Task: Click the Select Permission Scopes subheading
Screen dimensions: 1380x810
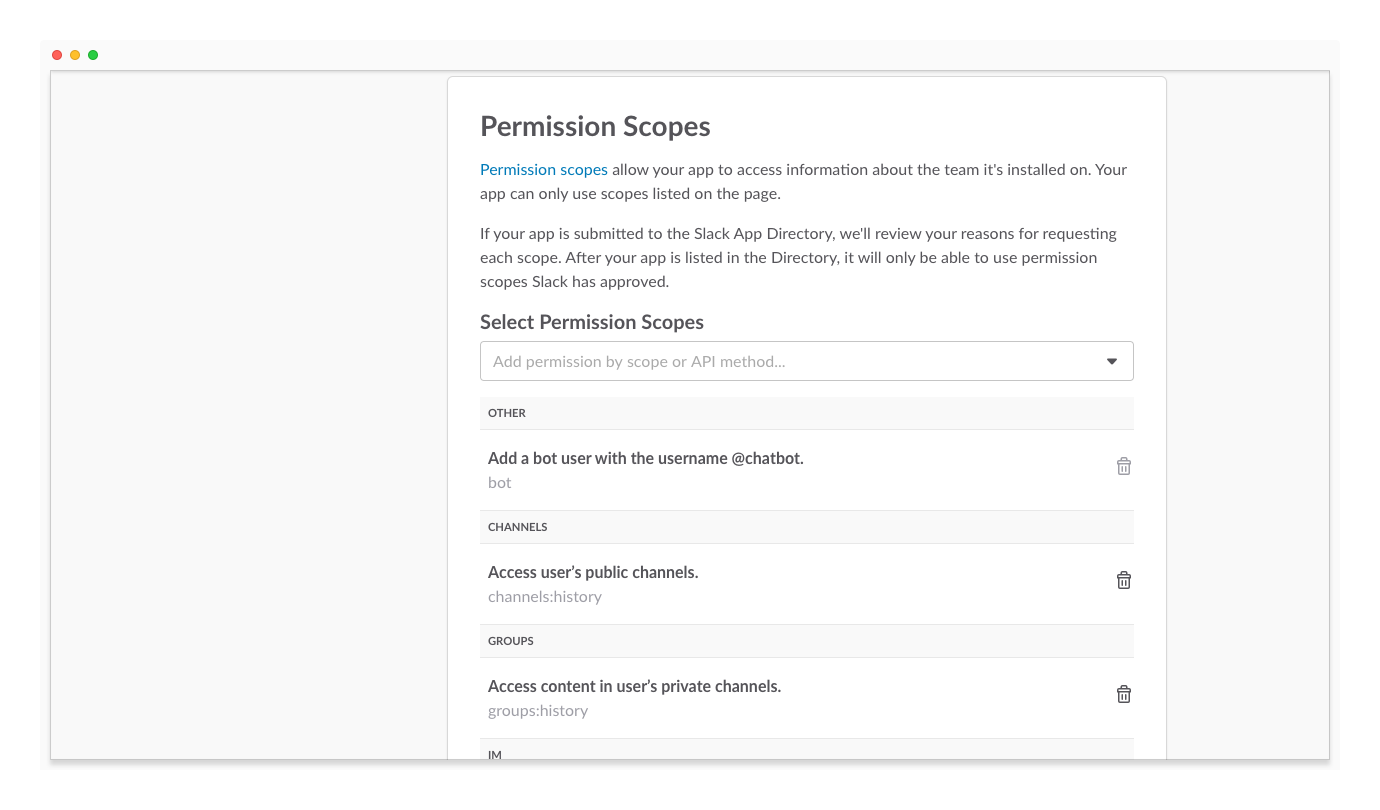Action: tap(592, 322)
